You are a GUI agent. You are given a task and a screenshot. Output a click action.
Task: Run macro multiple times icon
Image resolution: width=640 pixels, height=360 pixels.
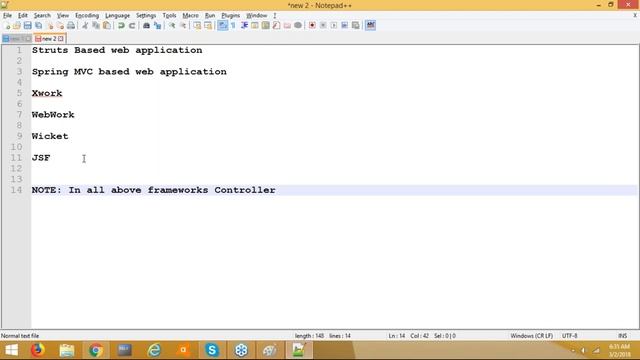[344, 25]
